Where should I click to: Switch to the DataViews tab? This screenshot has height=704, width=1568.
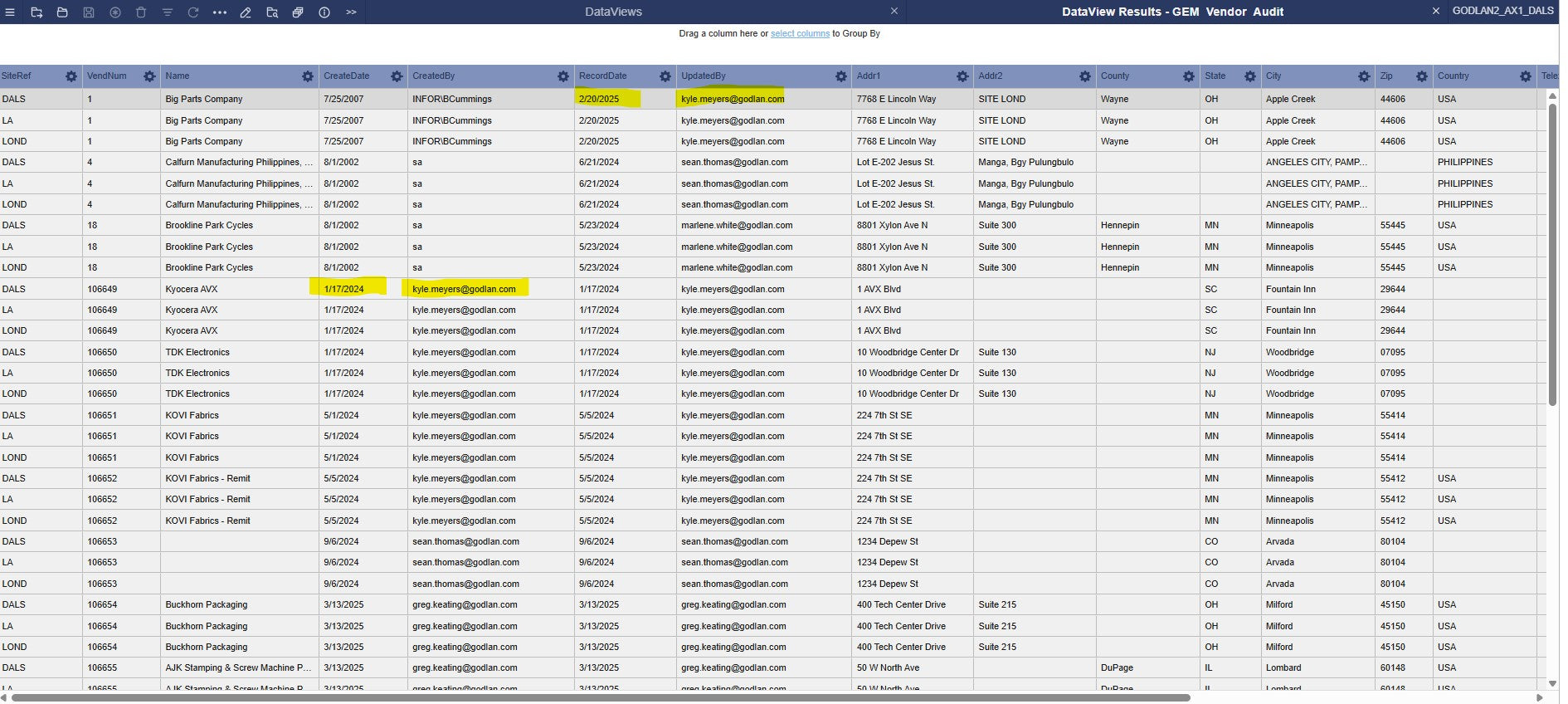click(613, 12)
